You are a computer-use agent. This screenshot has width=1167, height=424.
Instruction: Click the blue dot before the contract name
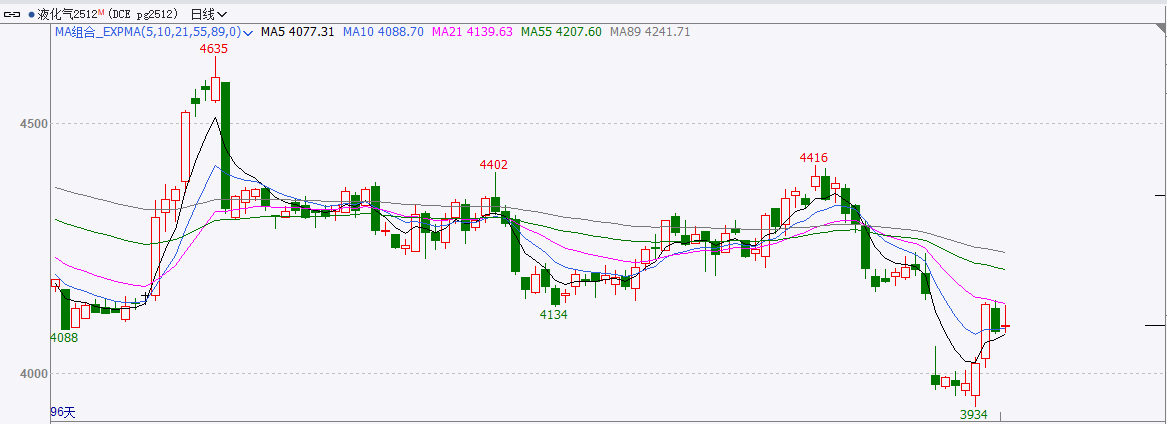(31, 15)
